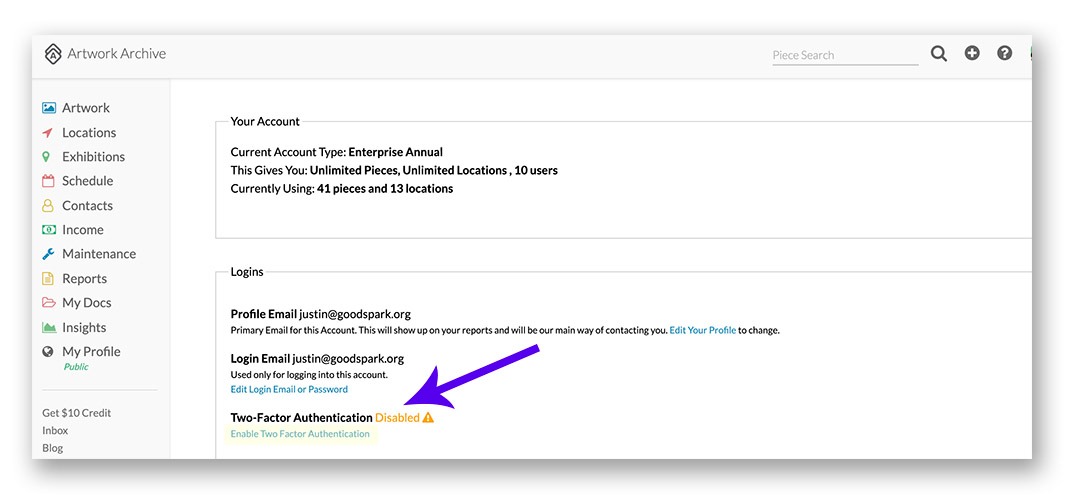Open Maintenance from sidebar
The width and height of the screenshot is (1067, 499).
99,254
